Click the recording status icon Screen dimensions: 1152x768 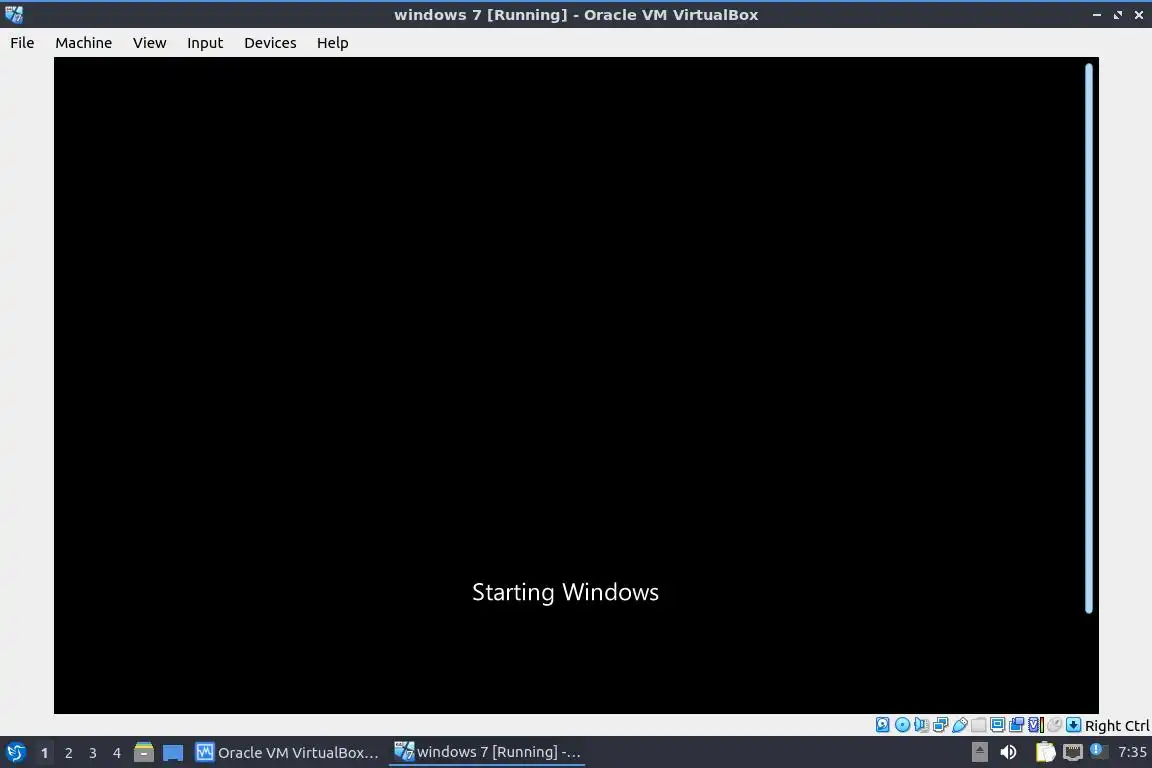[x=1017, y=725]
